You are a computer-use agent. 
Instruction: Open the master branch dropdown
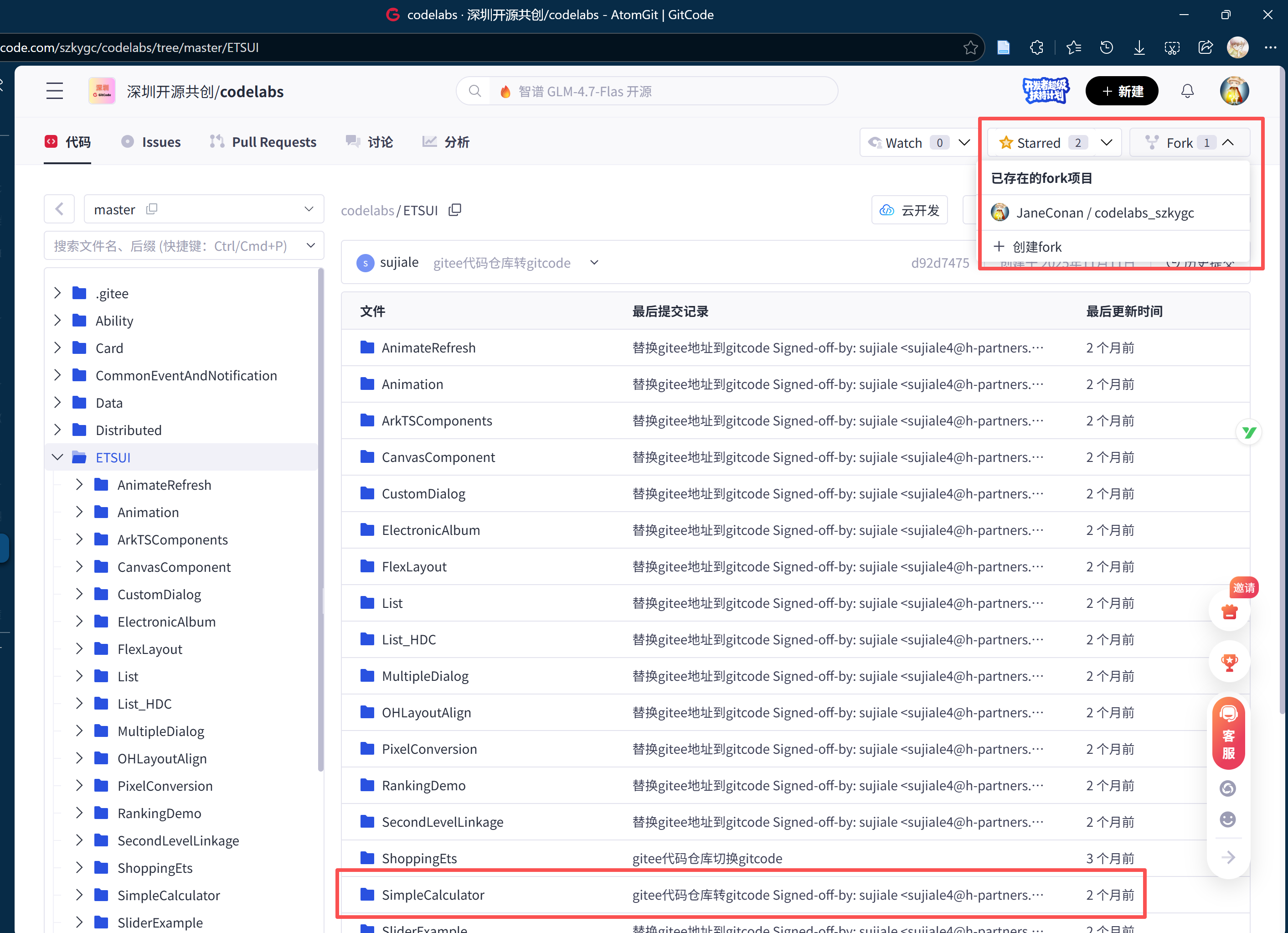[309, 209]
